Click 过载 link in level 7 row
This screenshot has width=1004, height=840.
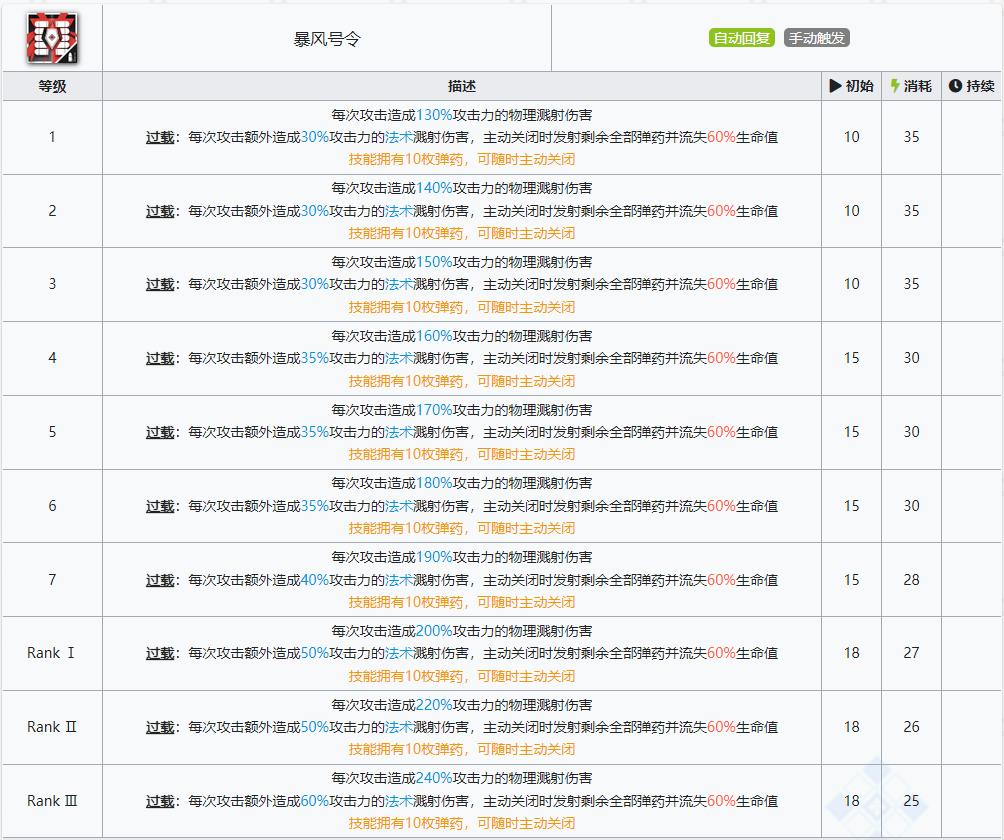159,580
